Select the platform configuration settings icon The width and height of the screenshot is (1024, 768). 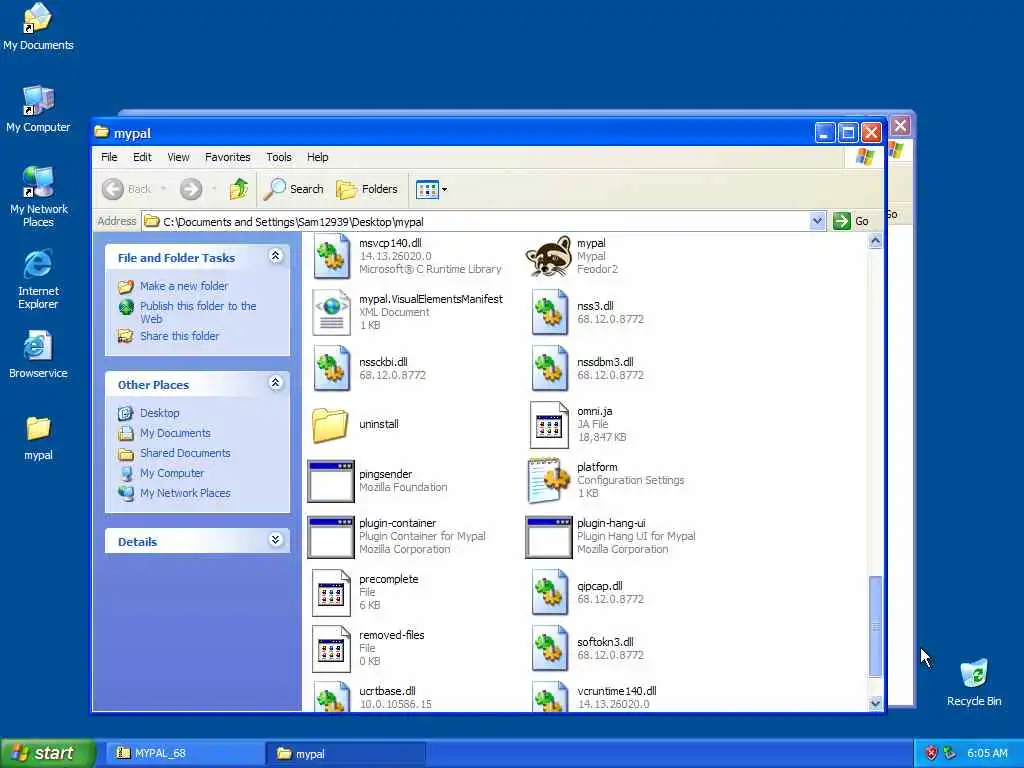[x=548, y=481]
